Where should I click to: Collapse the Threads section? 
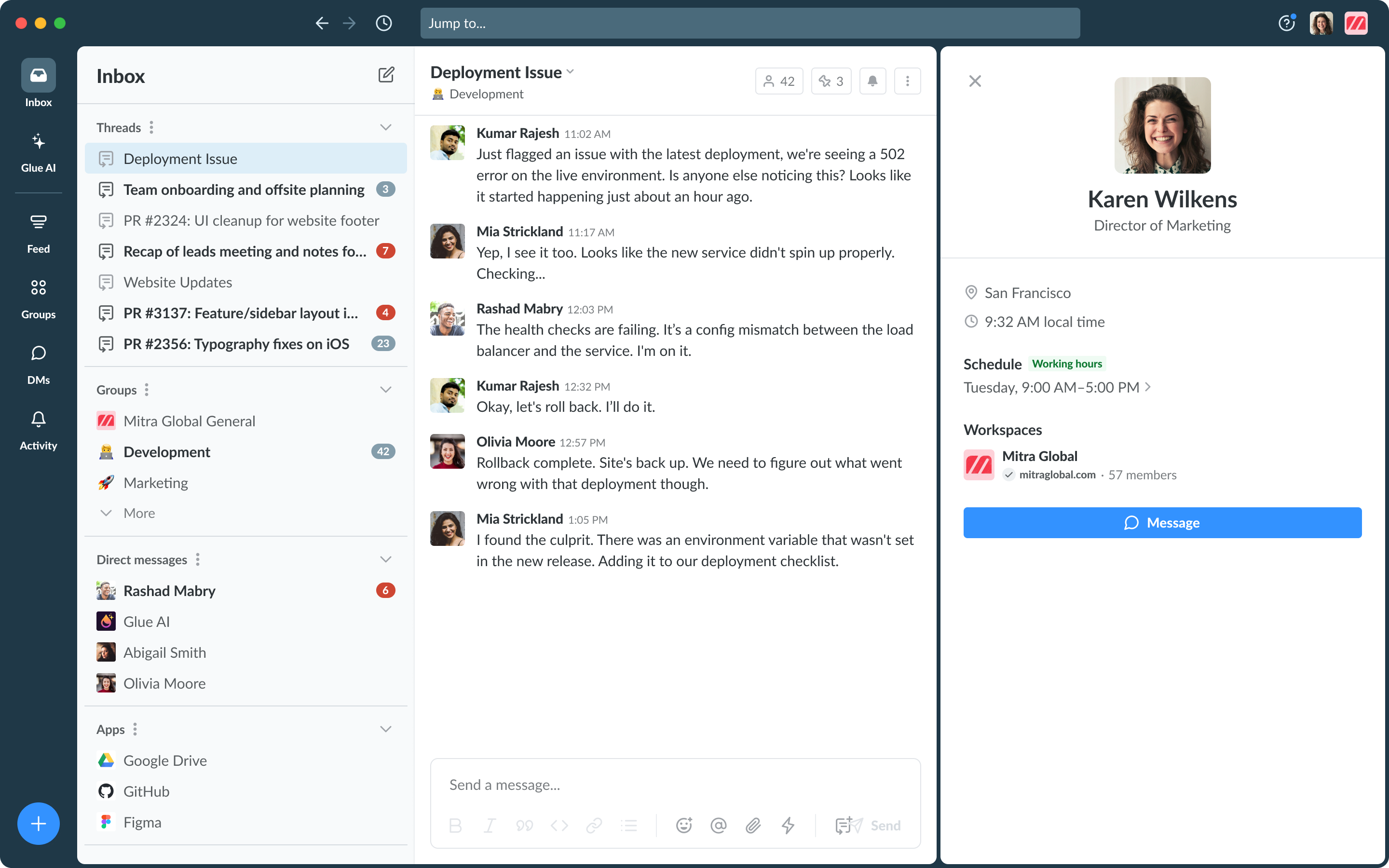tap(386, 127)
